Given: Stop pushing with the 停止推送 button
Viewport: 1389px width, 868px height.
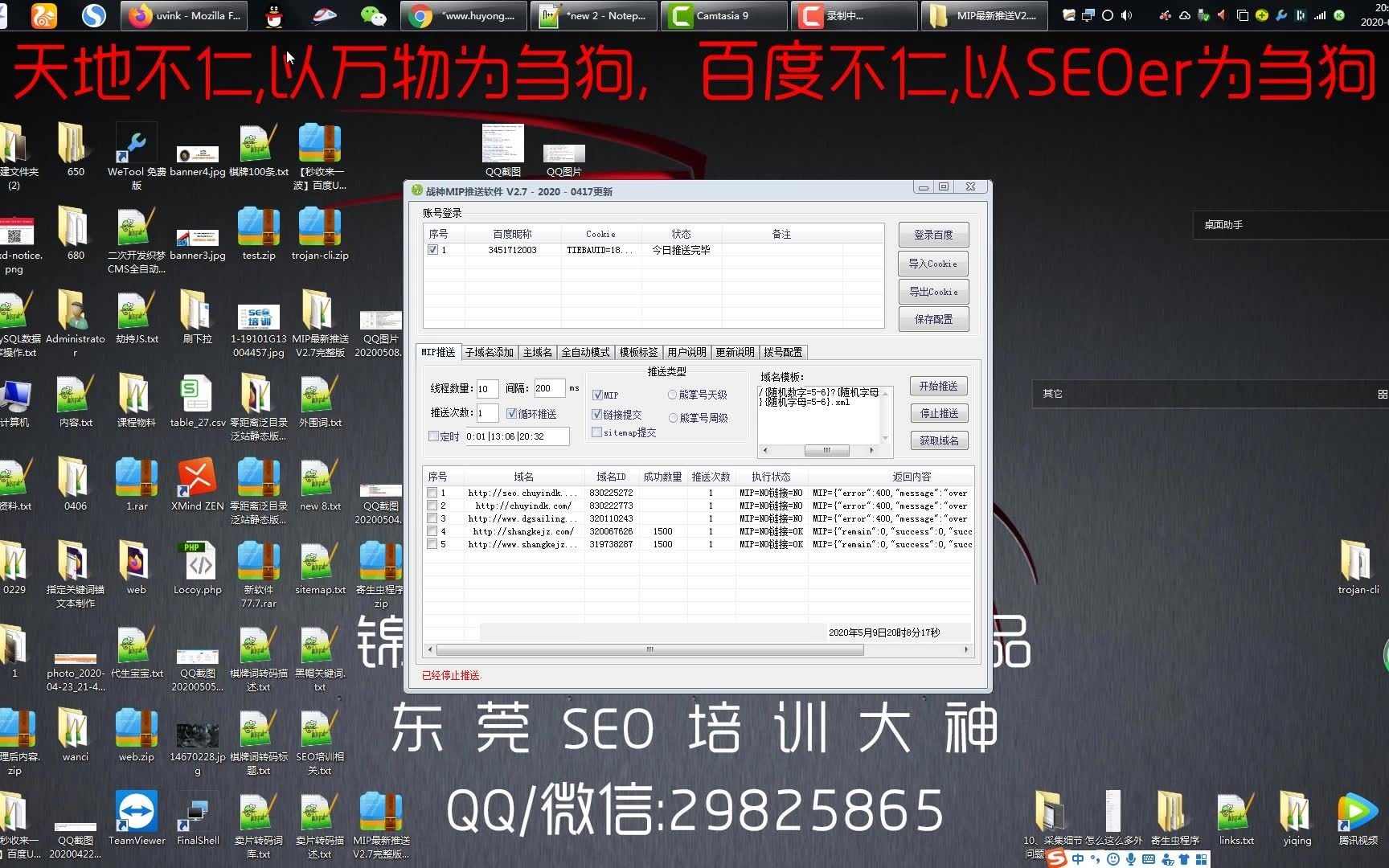Looking at the screenshot, I should point(938,413).
